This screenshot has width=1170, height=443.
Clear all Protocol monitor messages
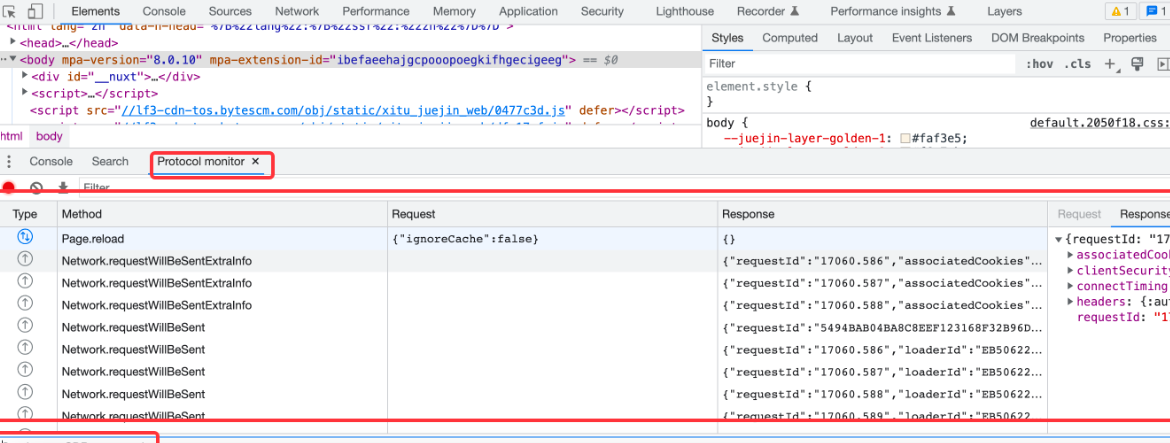coord(36,188)
